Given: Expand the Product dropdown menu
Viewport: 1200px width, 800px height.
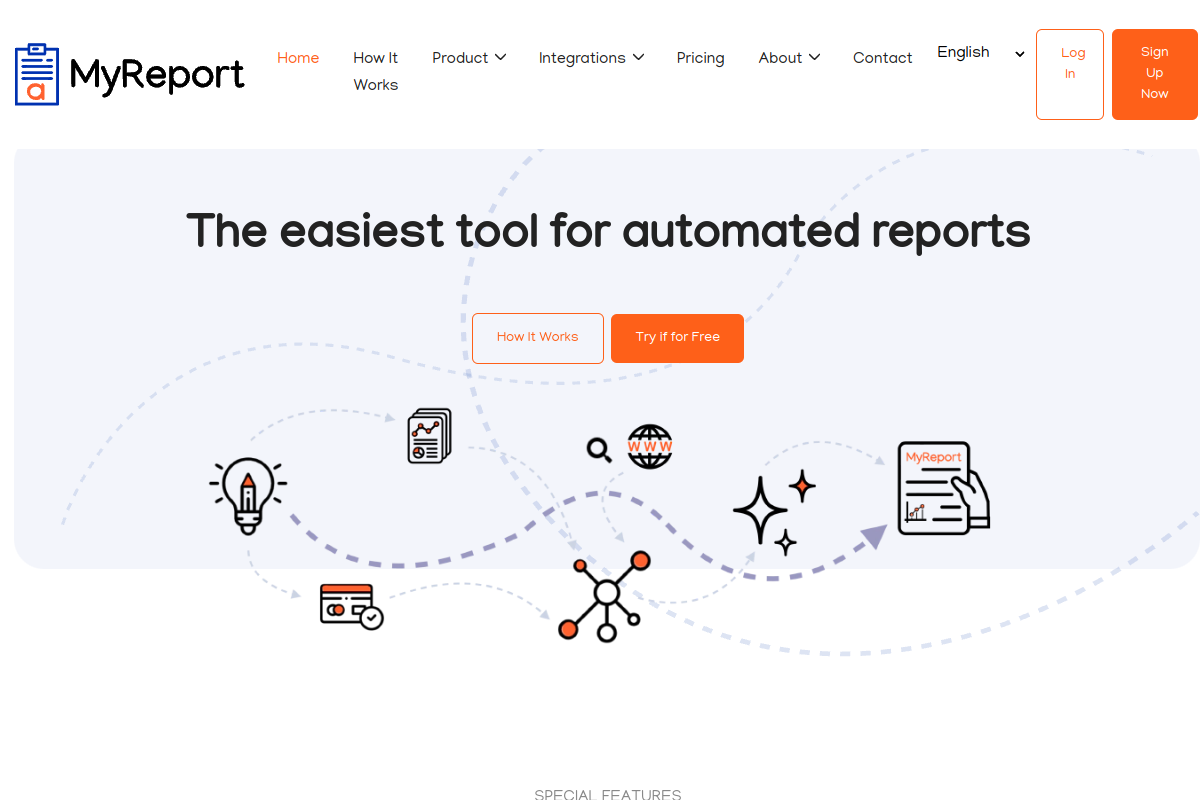Looking at the screenshot, I should [469, 58].
